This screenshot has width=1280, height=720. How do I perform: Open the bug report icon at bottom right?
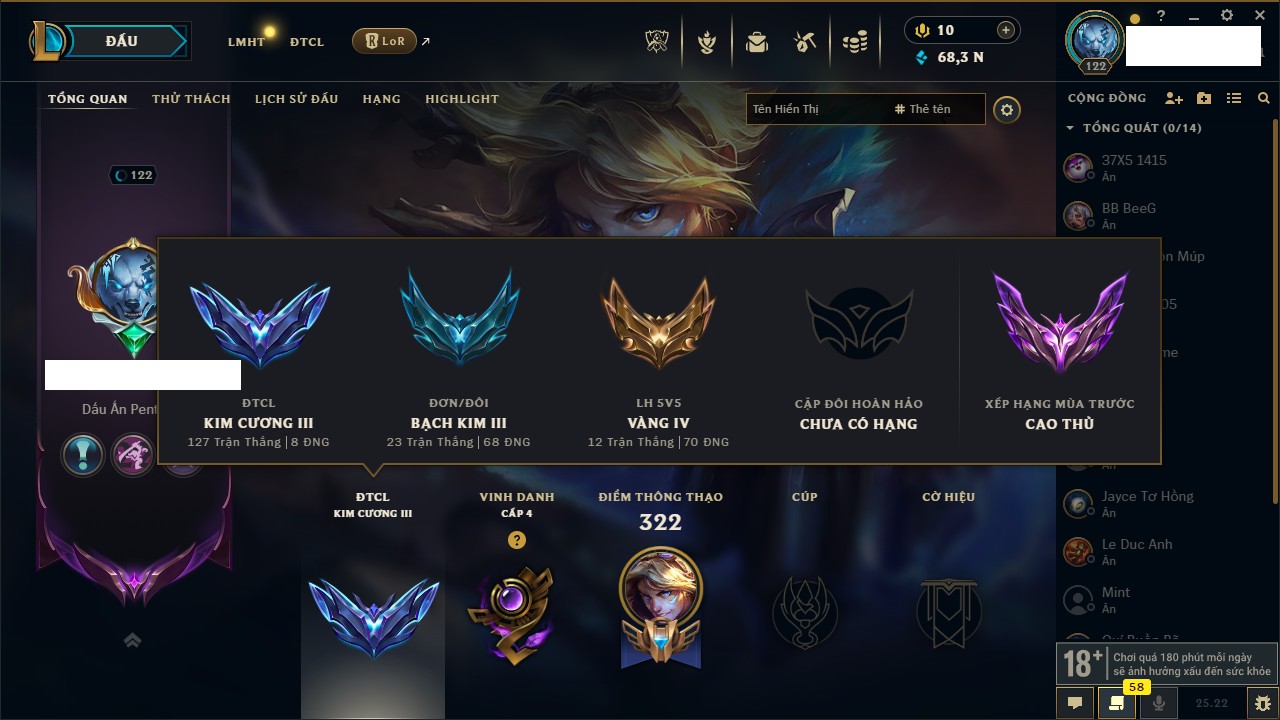[1264, 703]
